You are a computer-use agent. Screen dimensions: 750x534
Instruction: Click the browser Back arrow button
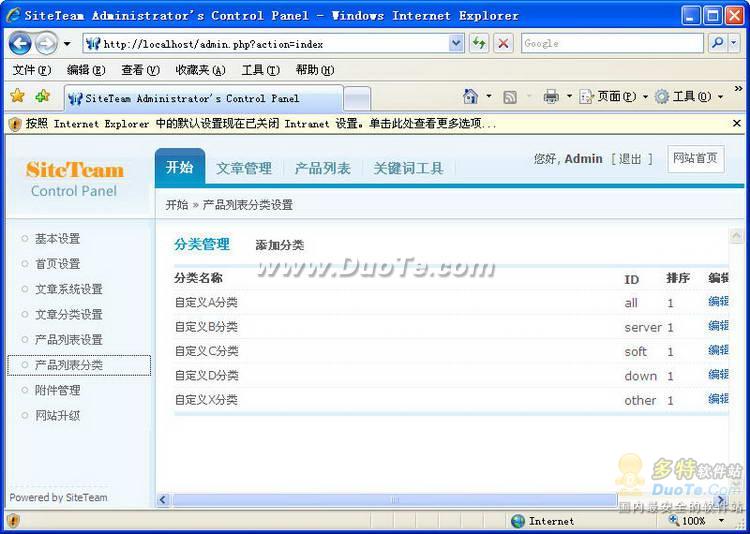[20, 44]
